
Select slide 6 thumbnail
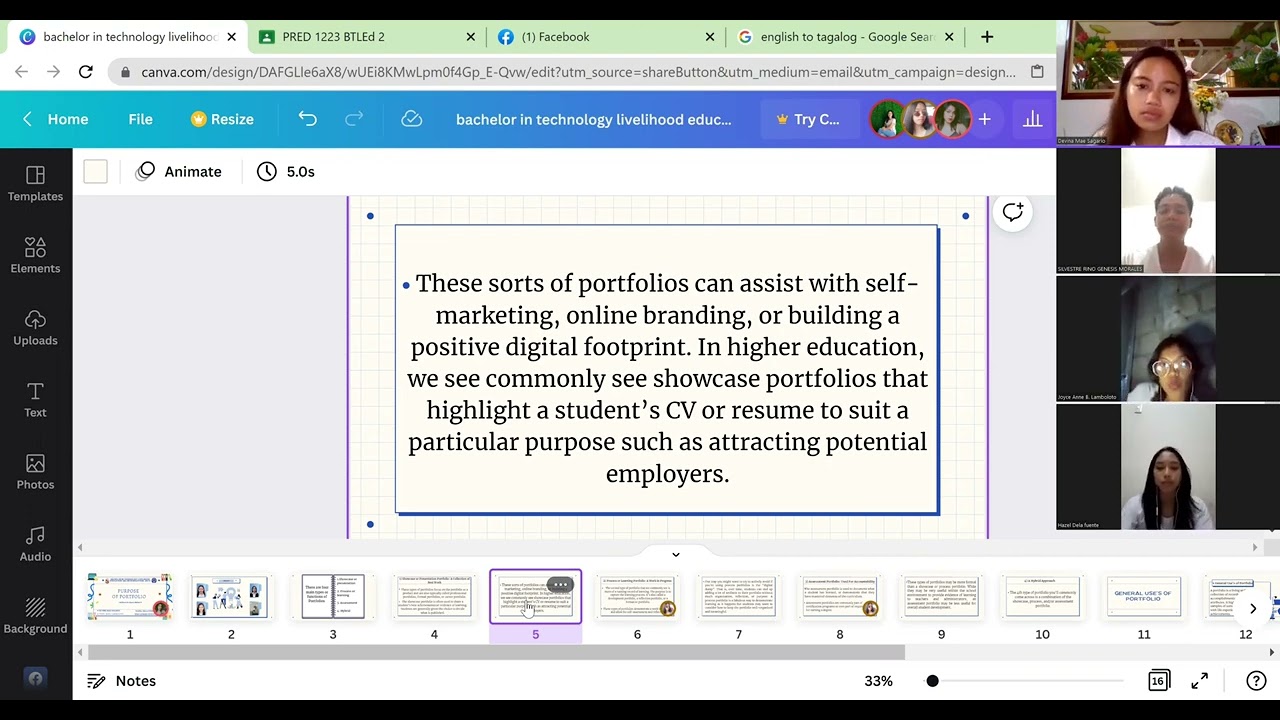(x=637, y=597)
